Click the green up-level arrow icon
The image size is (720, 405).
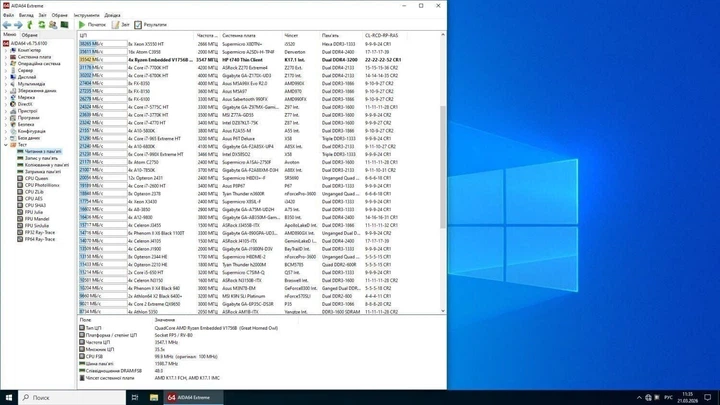click(30, 25)
